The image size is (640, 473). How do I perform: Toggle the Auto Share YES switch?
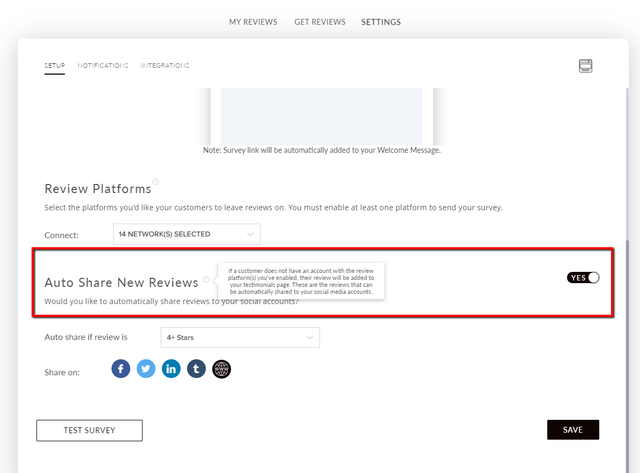coord(583,278)
